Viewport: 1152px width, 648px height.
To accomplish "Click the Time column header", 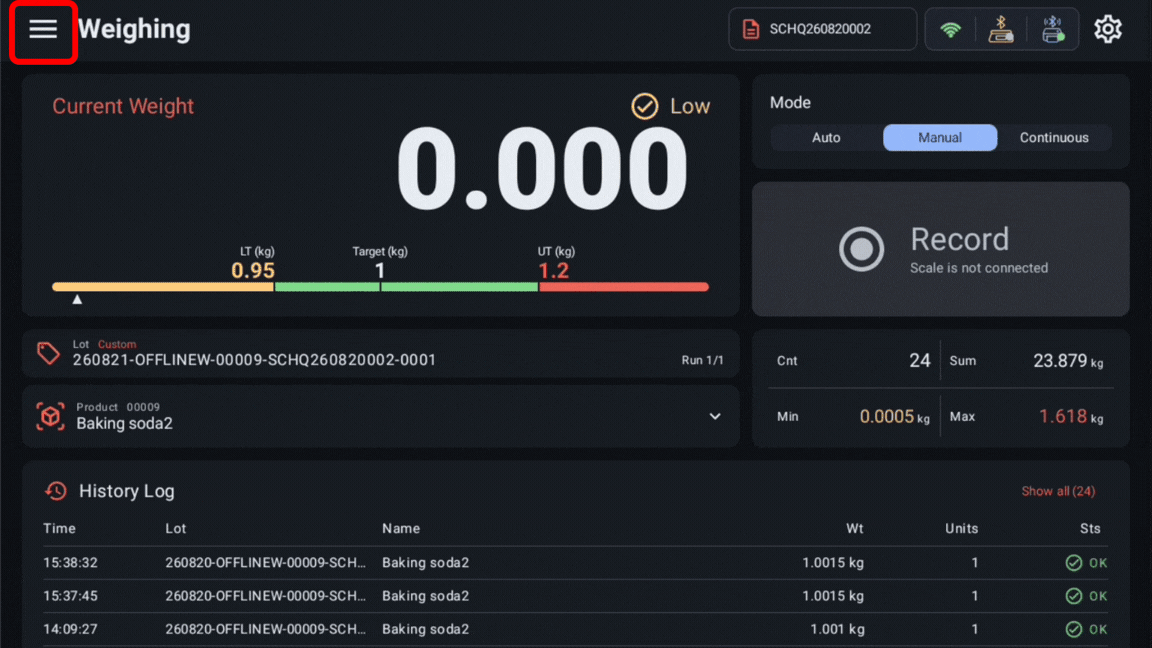I will (x=60, y=528).
